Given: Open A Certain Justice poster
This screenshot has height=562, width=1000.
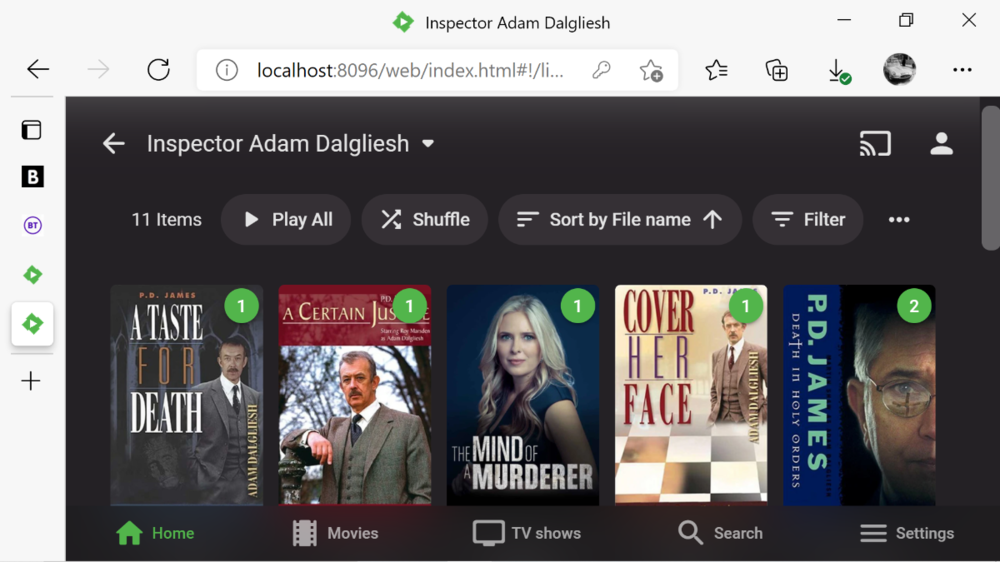Looking at the screenshot, I should tap(355, 396).
